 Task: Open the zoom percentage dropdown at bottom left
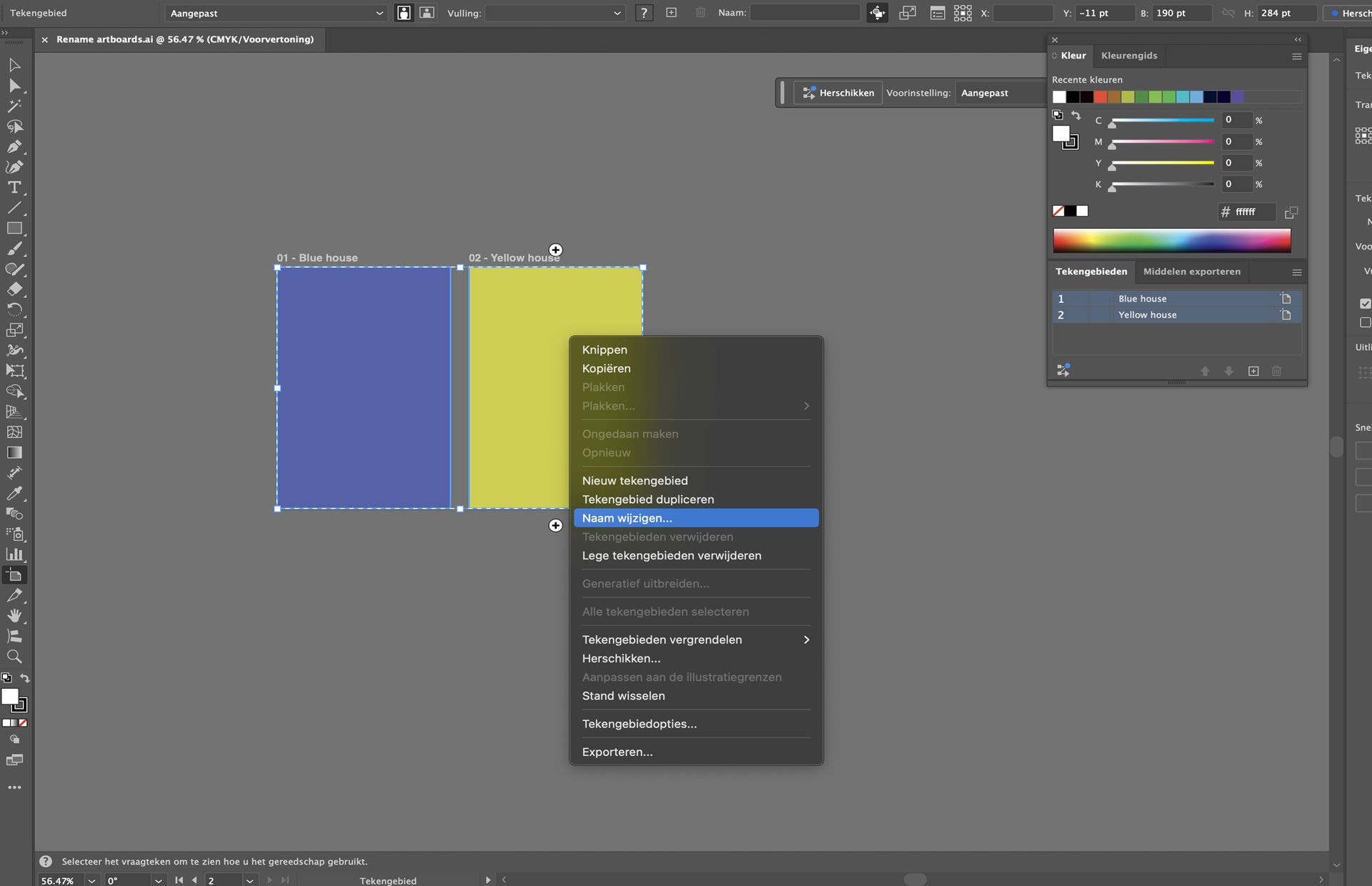tap(91, 880)
